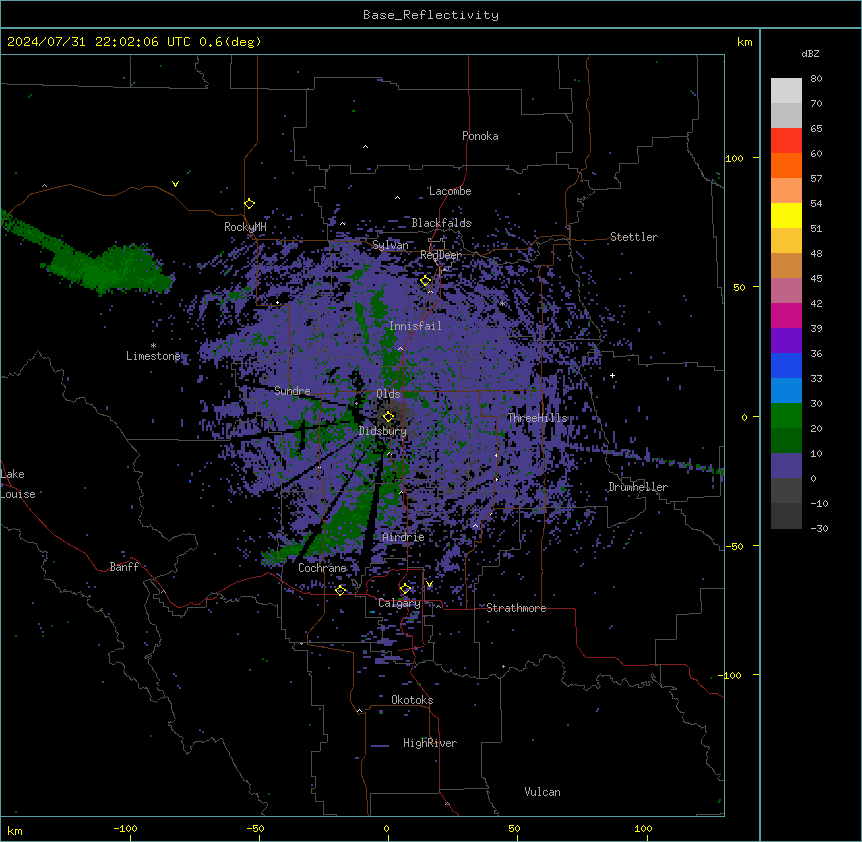The image size is (862, 842).
Task: Click the Lacombe city label
Action: [x=450, y=191]
